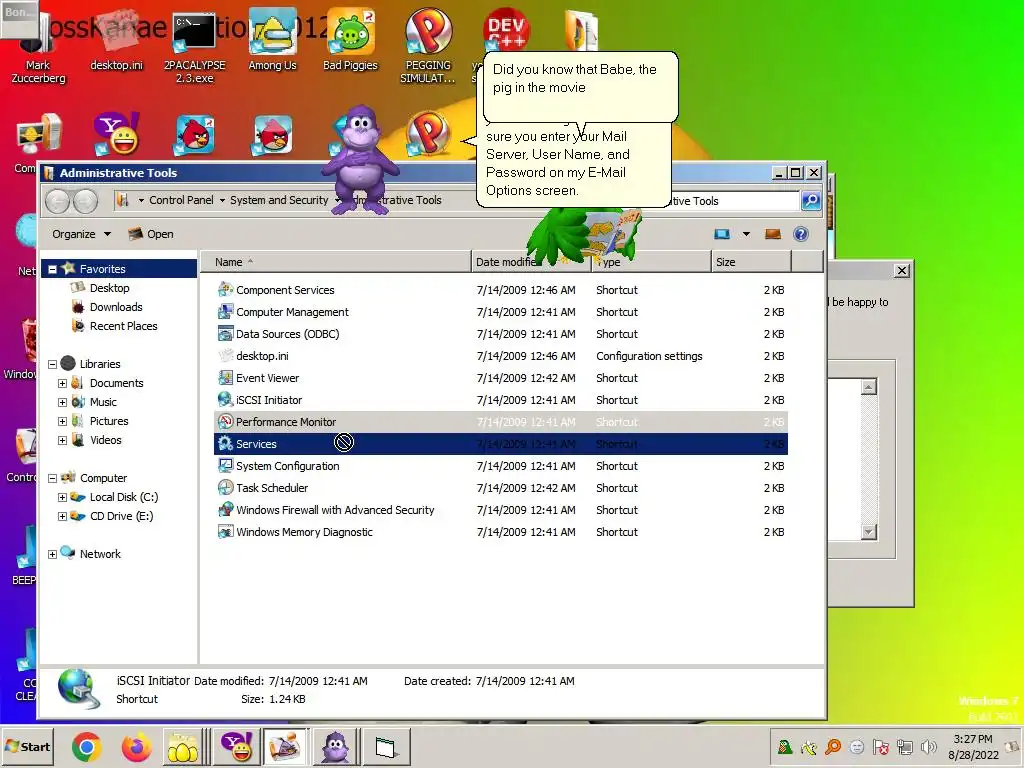Click the Open toolbar button
Screen dimensions: 1024x768
[151, 234]
